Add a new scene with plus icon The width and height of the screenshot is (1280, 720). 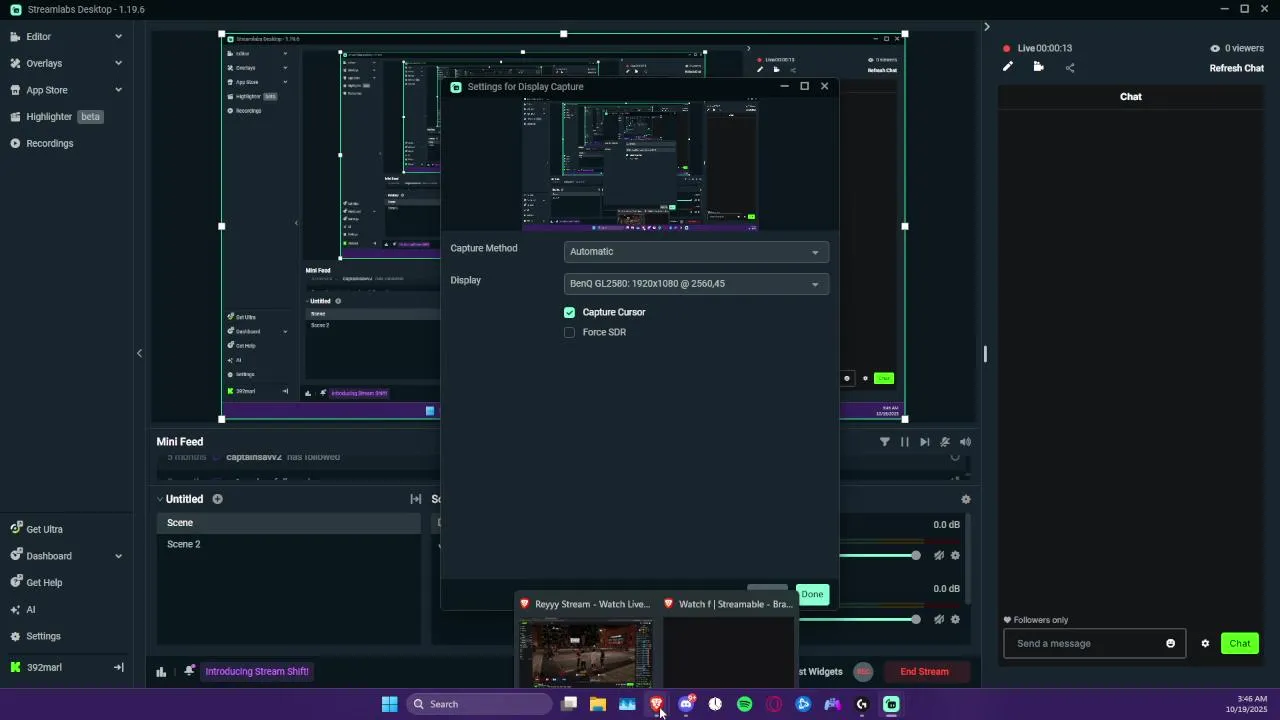(x=217, y=499)
